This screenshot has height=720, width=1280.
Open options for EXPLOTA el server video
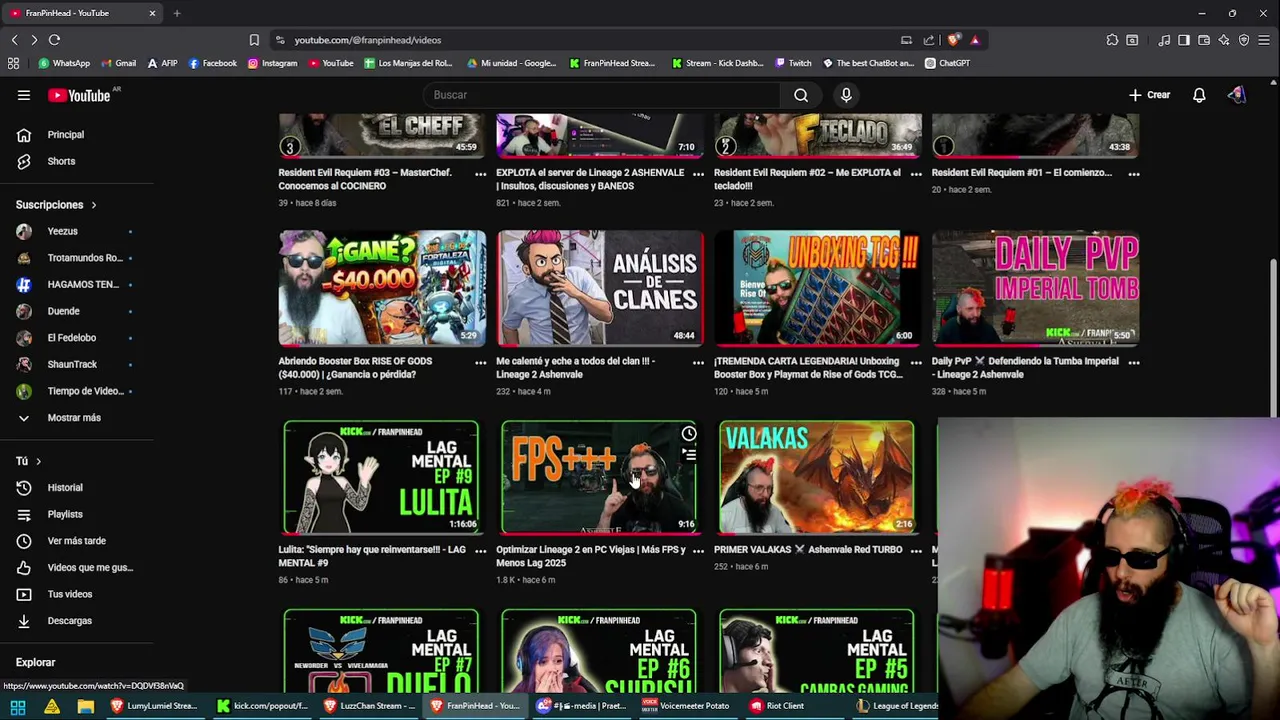pyautogui.click(x=698, y=174)
